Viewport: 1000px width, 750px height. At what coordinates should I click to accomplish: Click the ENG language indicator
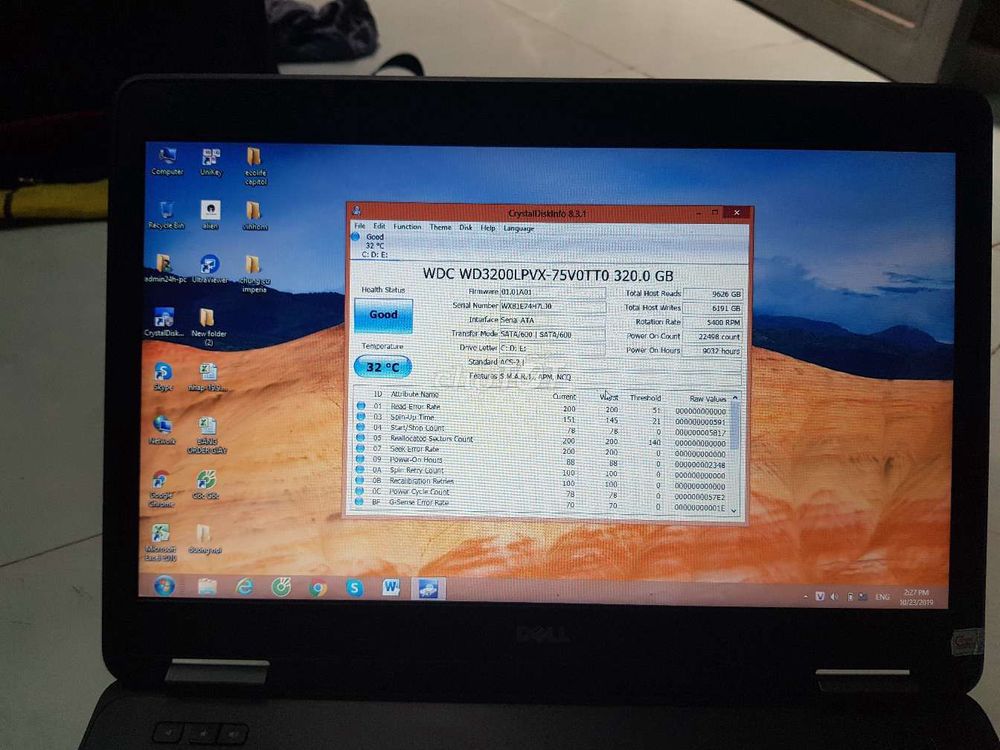click(x=882, y=597)
